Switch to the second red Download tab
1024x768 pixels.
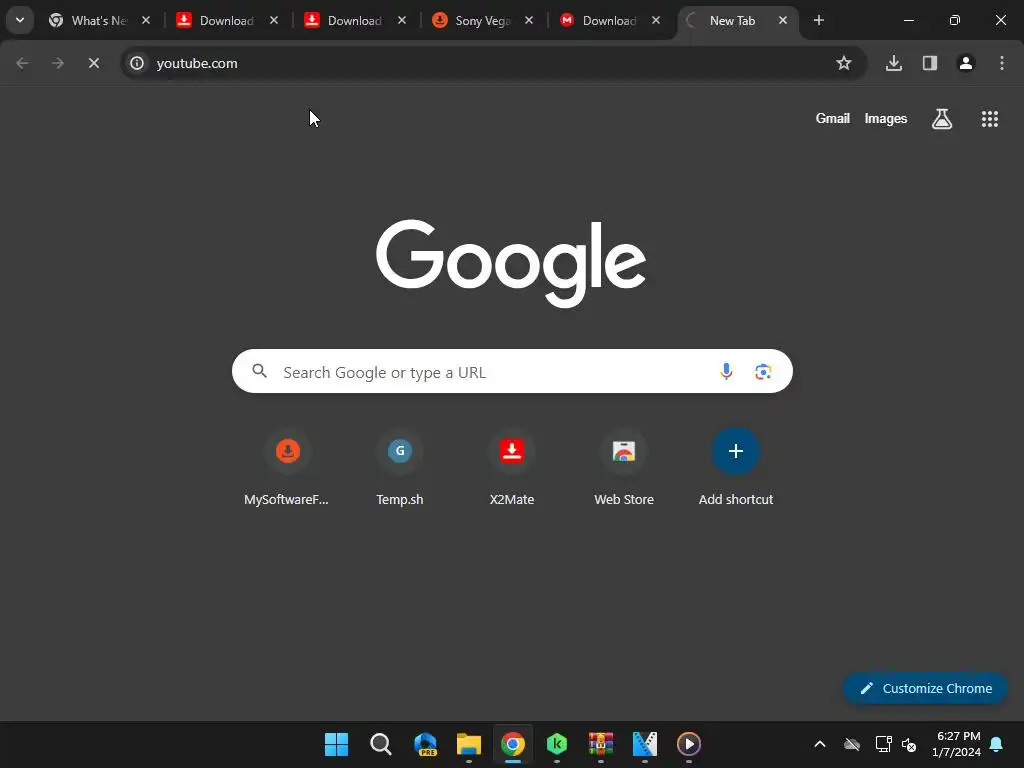(355, 20)
